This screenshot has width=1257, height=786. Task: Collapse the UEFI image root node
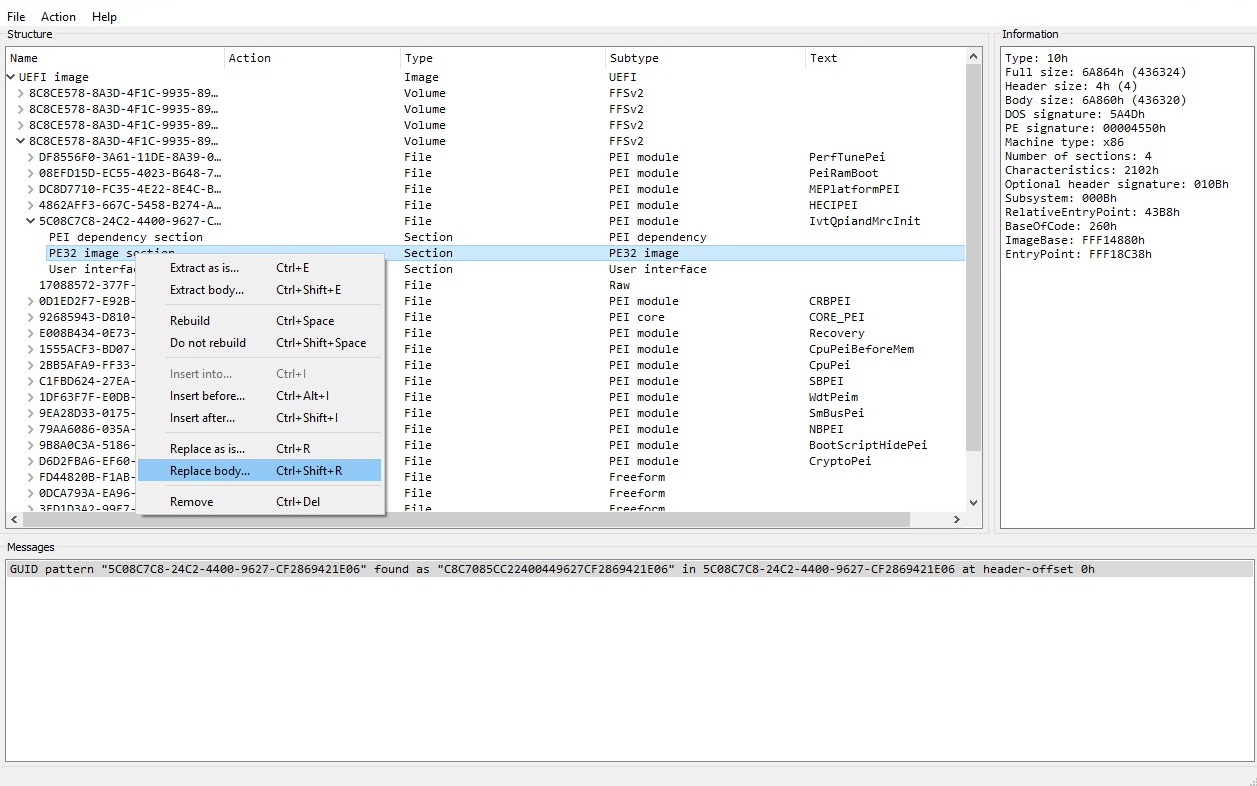[11, 77]
